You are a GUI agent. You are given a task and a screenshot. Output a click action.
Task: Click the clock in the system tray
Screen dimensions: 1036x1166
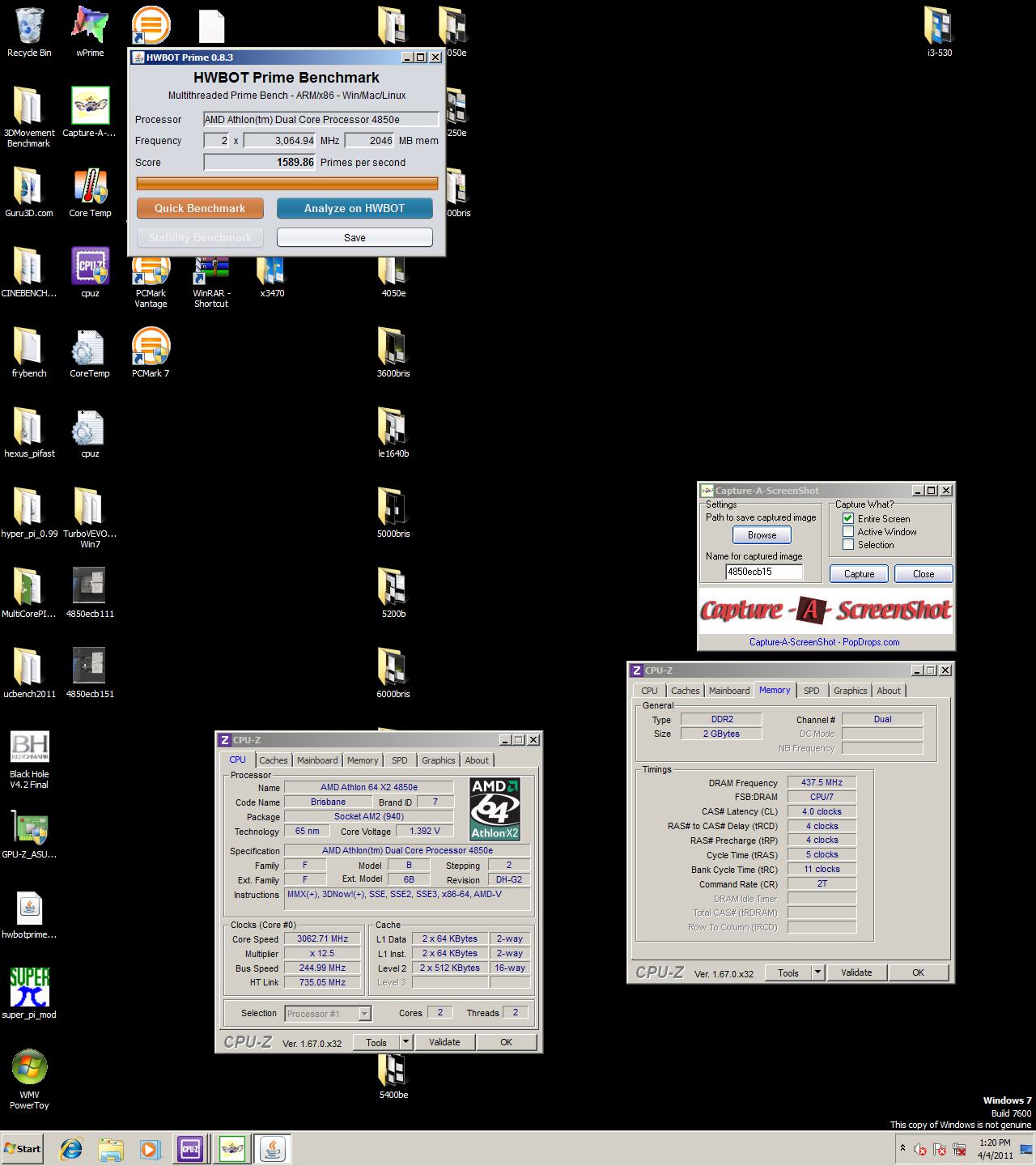pyautogui.click(x=995, y=1149)
